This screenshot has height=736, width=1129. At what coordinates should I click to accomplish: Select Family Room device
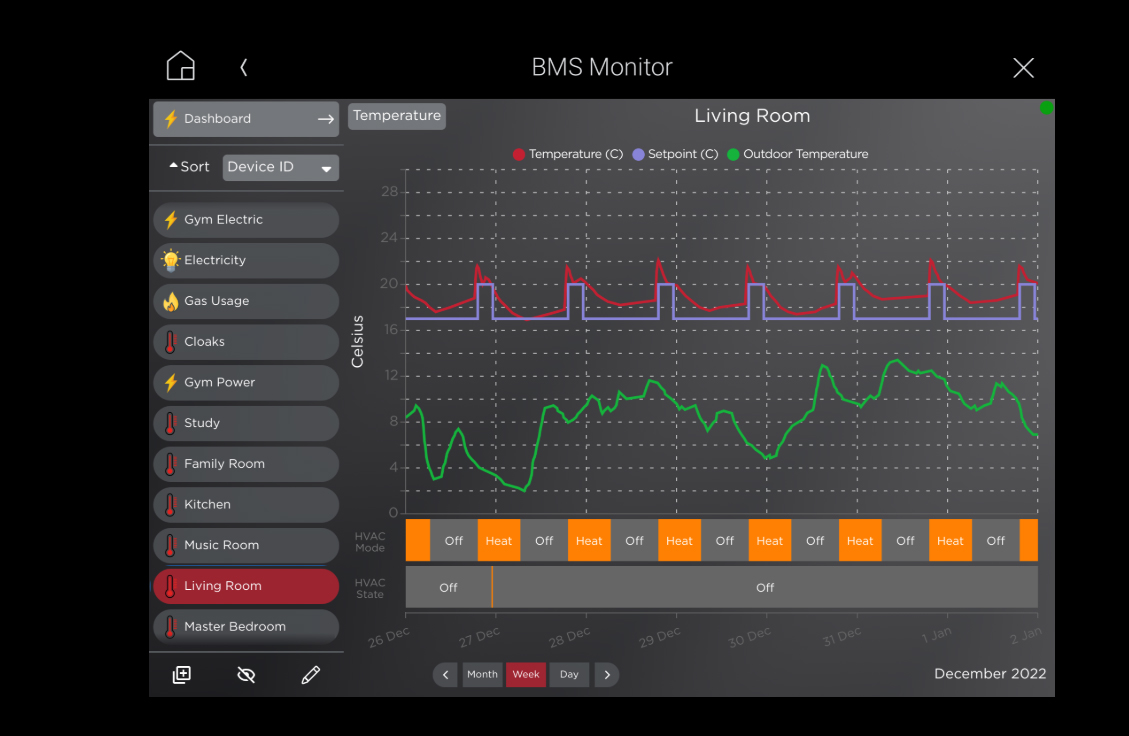pyautogui.click(x=246, y=464)
